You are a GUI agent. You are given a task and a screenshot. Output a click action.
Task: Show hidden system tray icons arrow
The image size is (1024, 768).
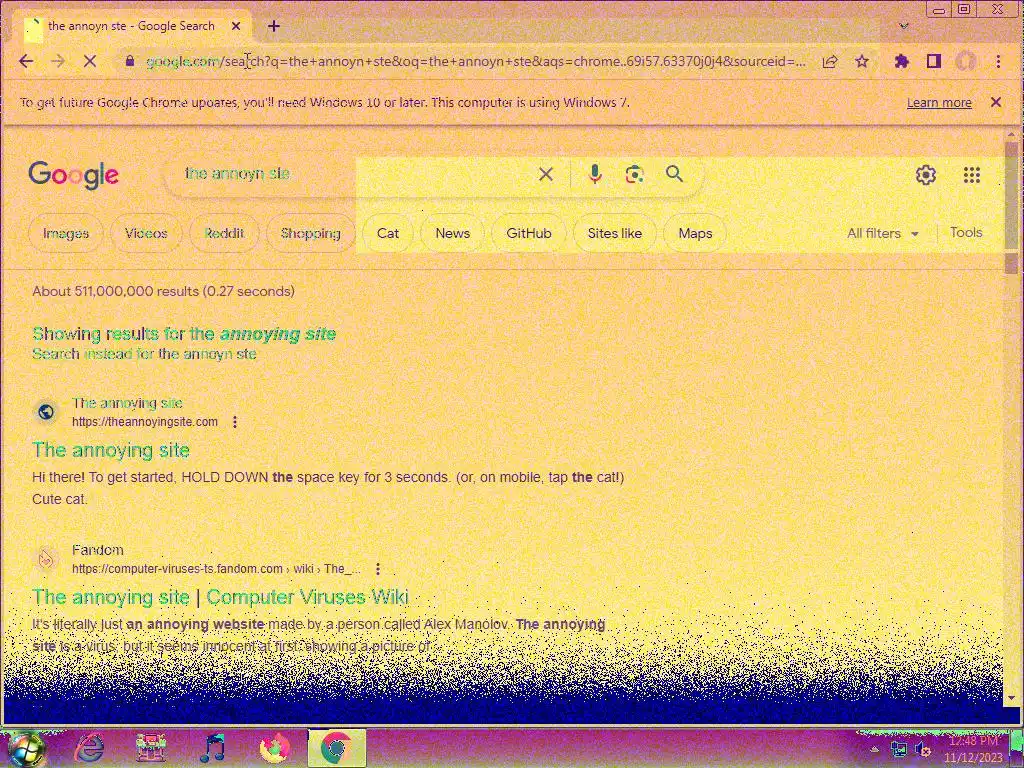click(x=874, y=750)
